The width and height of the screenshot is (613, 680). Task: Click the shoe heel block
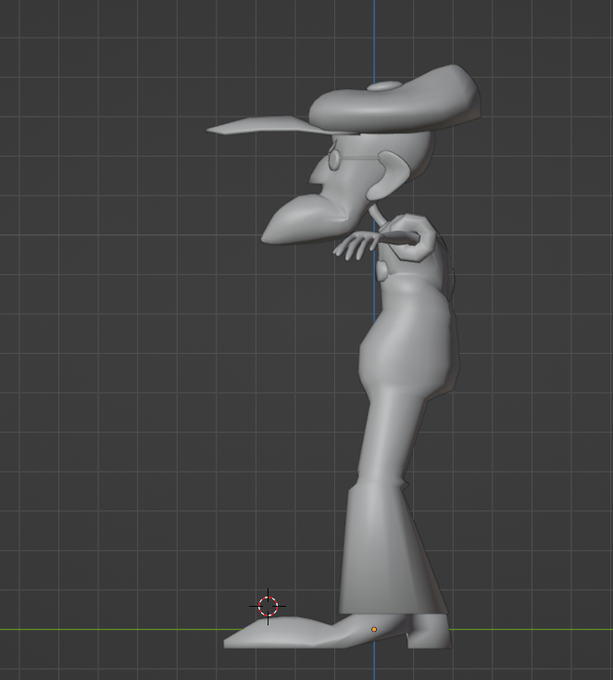pos(429,631)
